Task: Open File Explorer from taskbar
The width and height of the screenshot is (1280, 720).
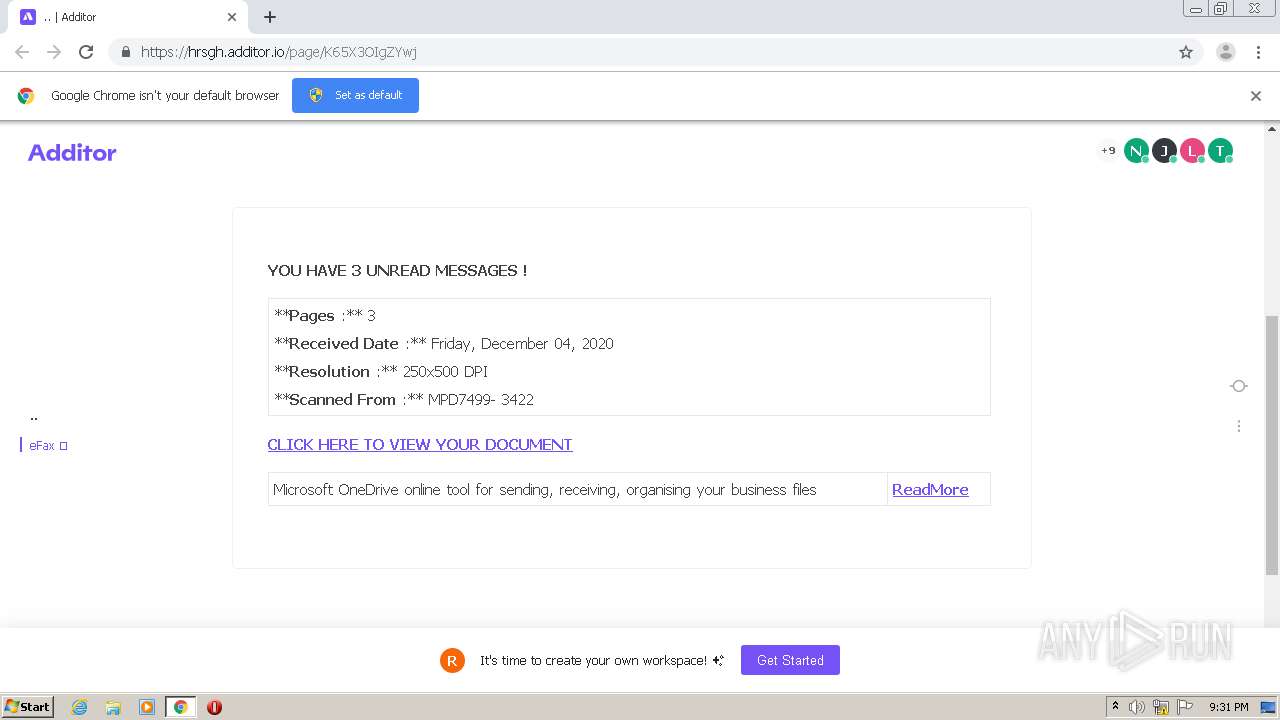Action: coord(113,707)
